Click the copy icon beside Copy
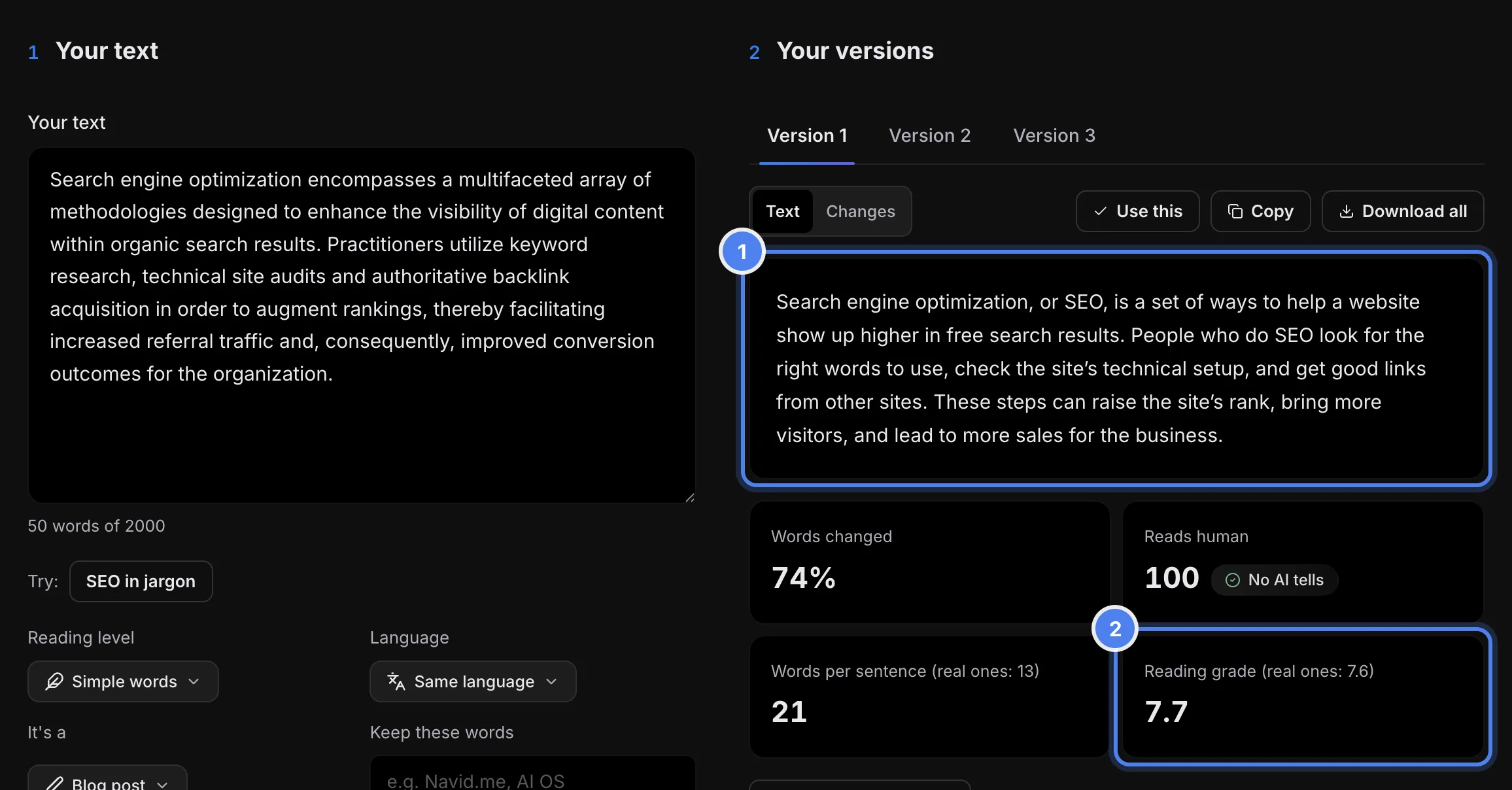Screen dimensions: 1512x790 tap(1235, 211)
